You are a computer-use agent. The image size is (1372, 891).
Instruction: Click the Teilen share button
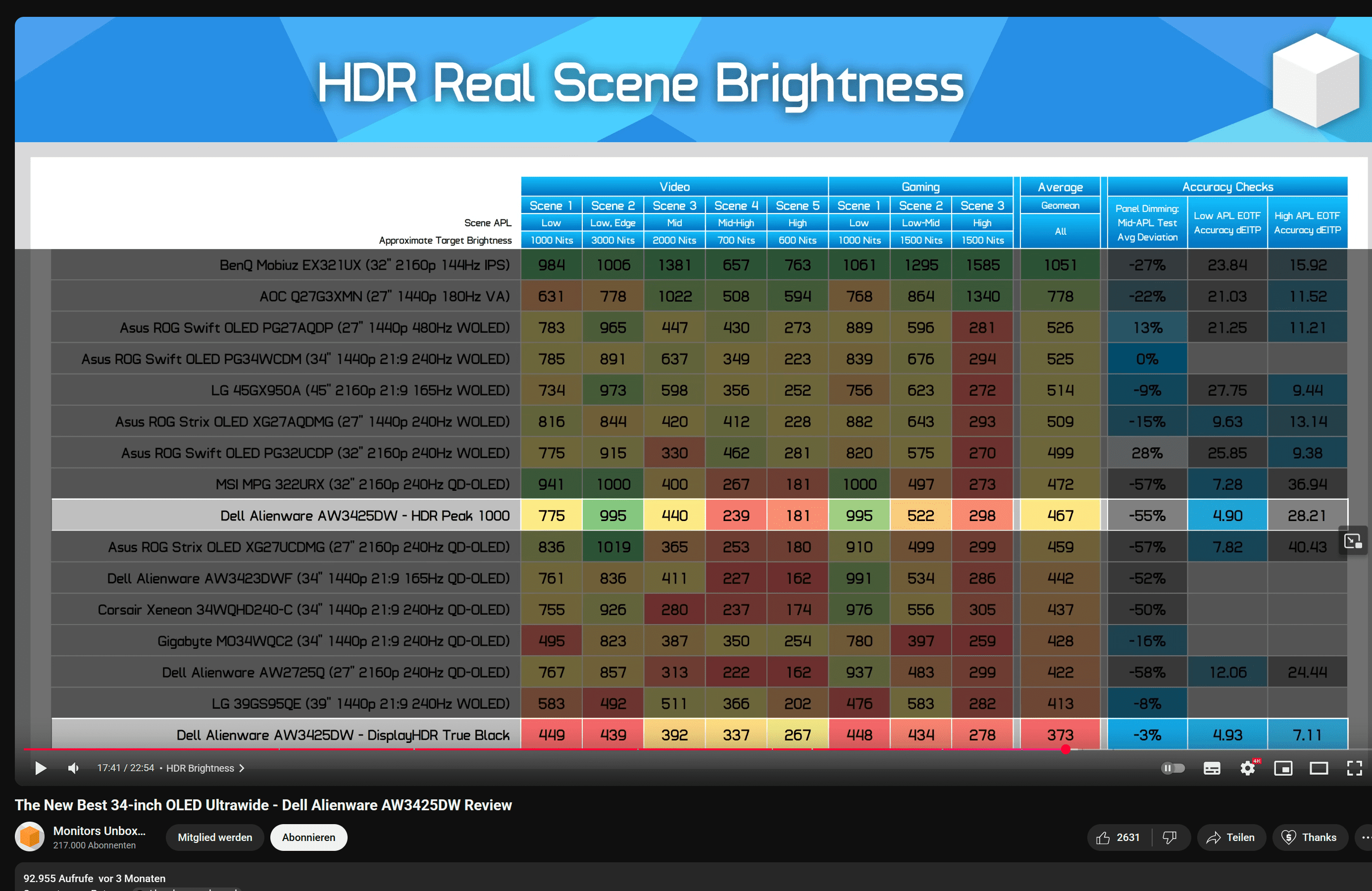pyautogui.click(x=1231, y=838)
